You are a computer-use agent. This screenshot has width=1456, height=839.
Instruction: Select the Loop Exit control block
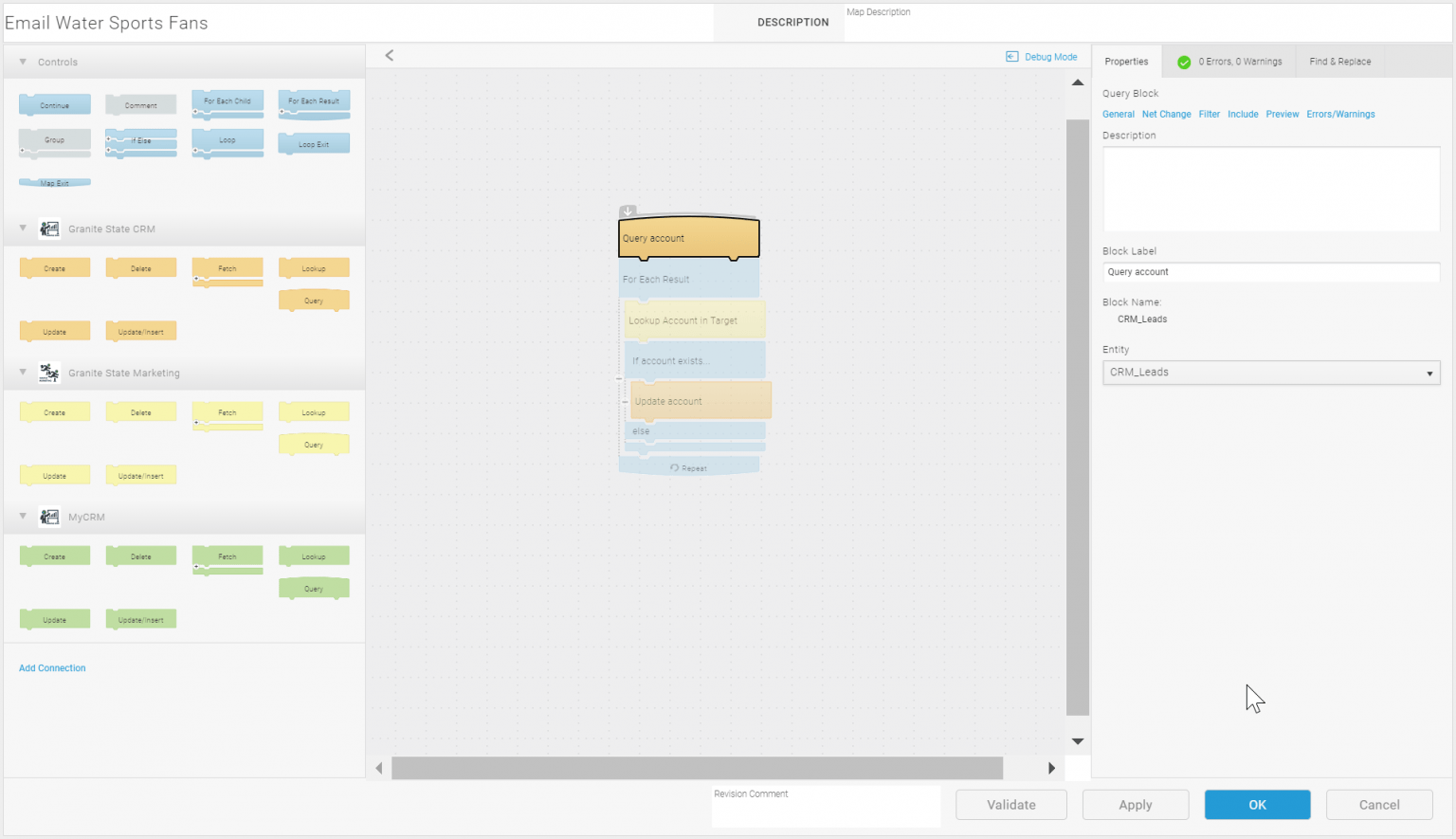click(x=314, y=143)
